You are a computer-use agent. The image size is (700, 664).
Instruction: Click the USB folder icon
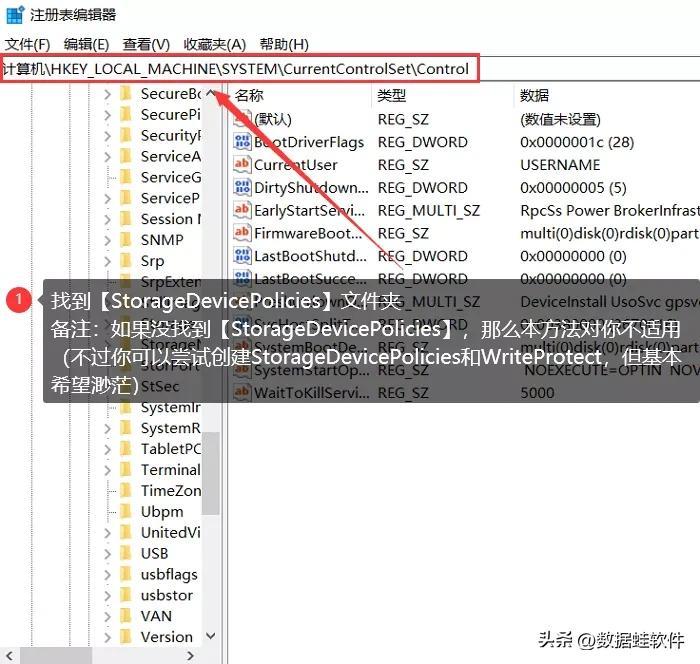126,553
